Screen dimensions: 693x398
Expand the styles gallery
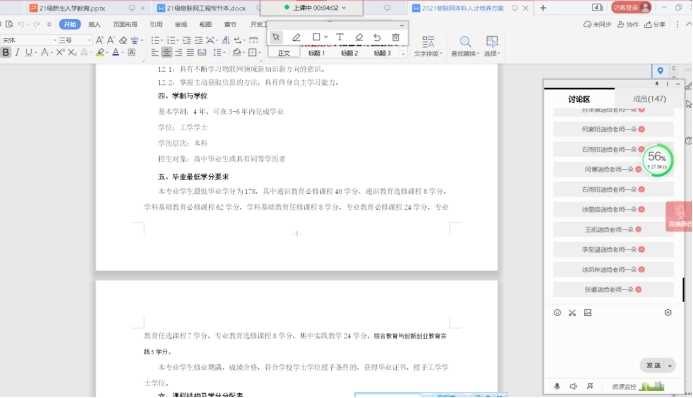click(x=403, y=54)
